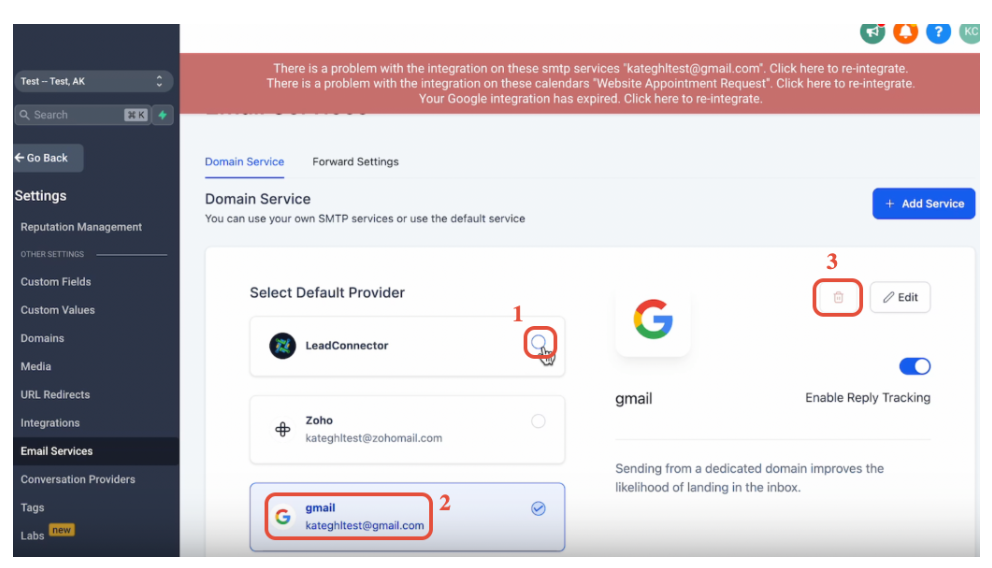Click the large Google logo card
The image size is (992, 568).
pos(652,319)
